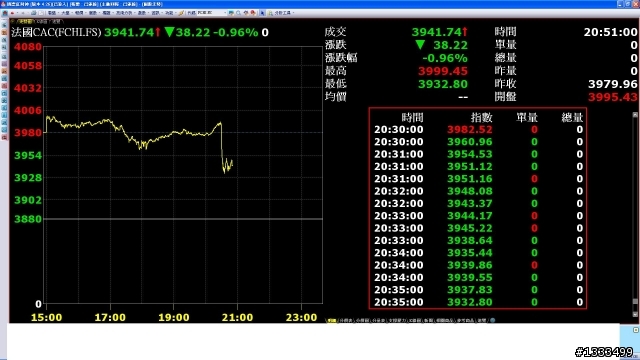
Task: Click the 時間 value 20:51:00
Action: 610,32
